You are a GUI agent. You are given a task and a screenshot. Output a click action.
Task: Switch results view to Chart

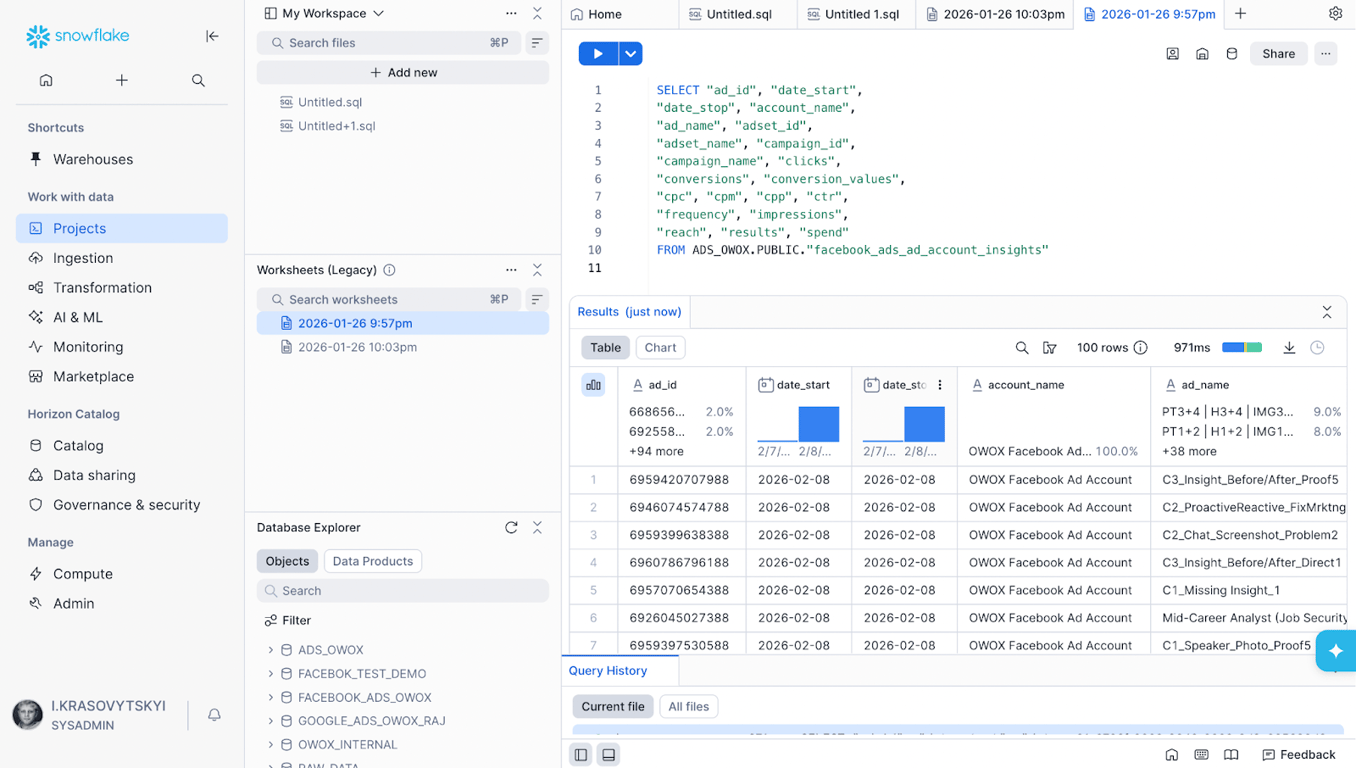point(660,348)
